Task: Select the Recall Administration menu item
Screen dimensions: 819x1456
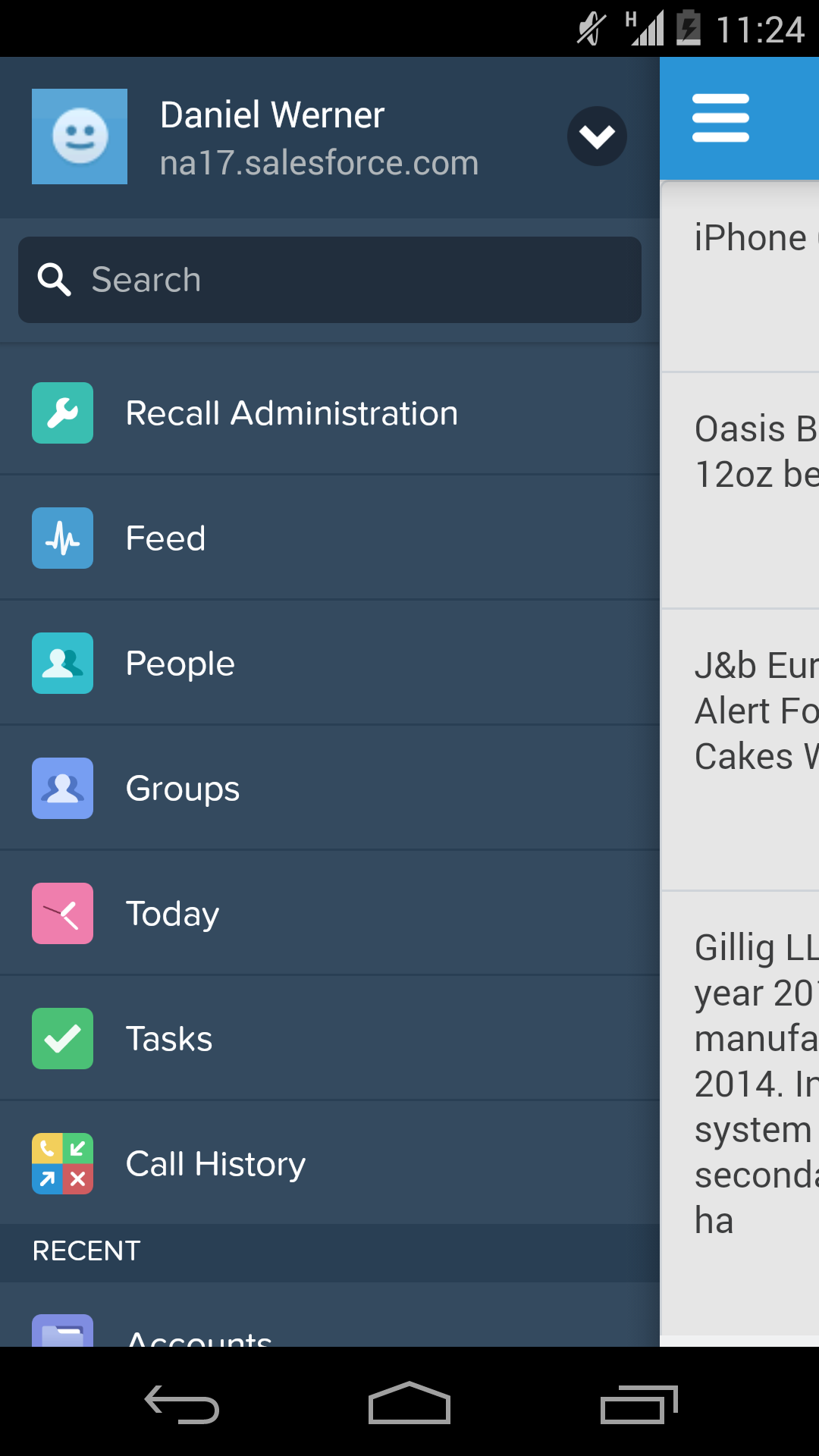Action: (x=330, y=413)
